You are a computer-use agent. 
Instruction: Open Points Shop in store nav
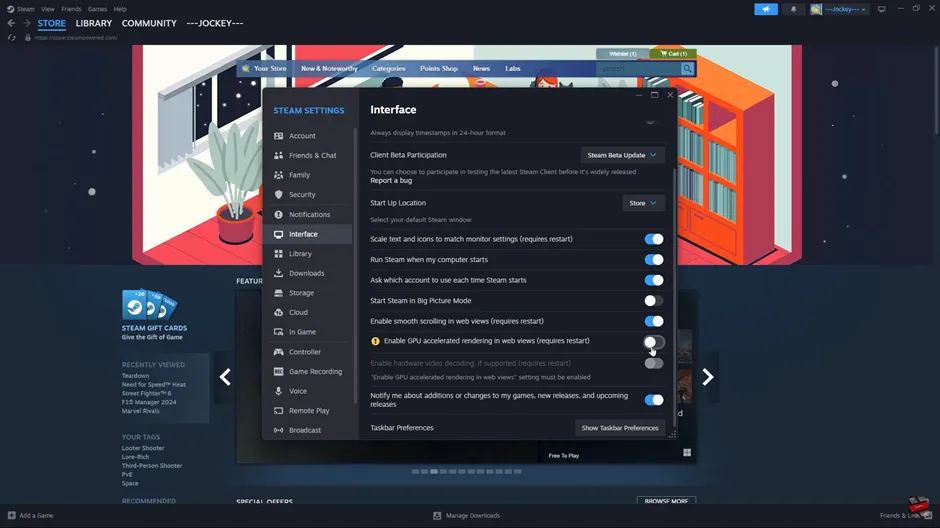[x=439, y=69]
